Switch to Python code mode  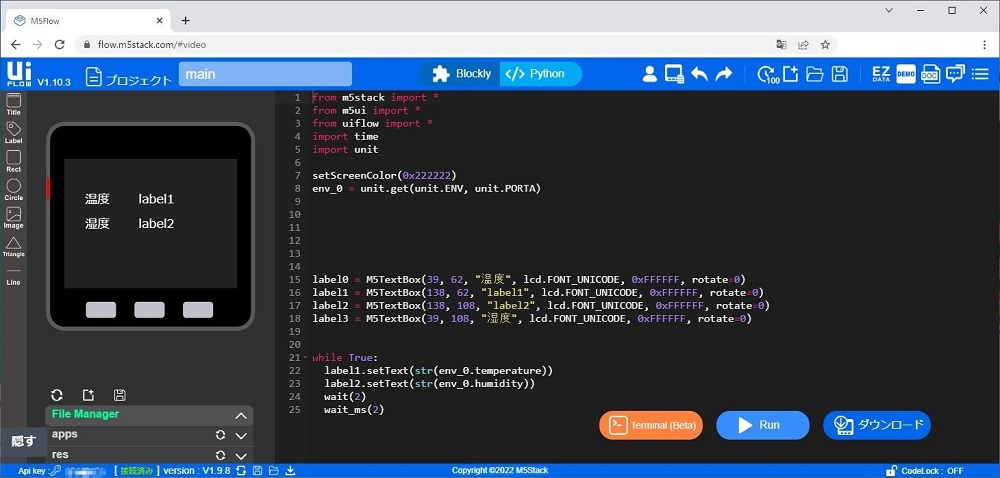pos(535,74)
